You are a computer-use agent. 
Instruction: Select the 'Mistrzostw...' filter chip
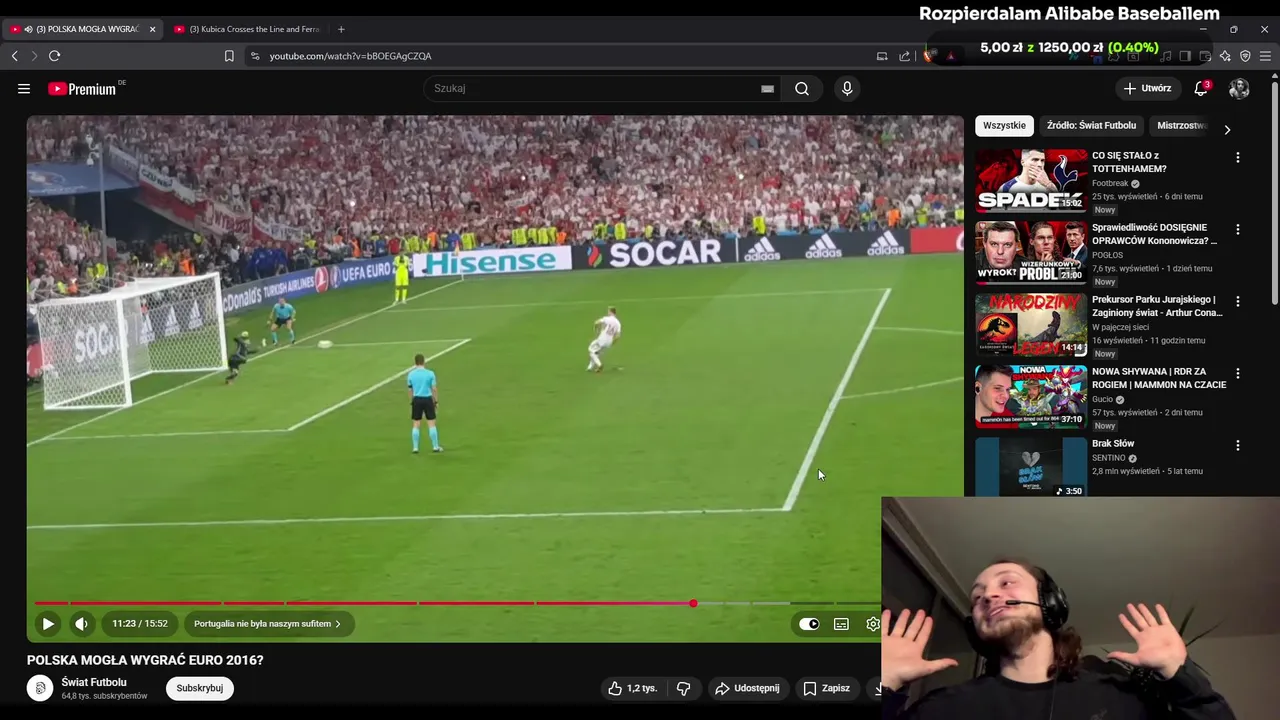click(x=1182, y=126)
